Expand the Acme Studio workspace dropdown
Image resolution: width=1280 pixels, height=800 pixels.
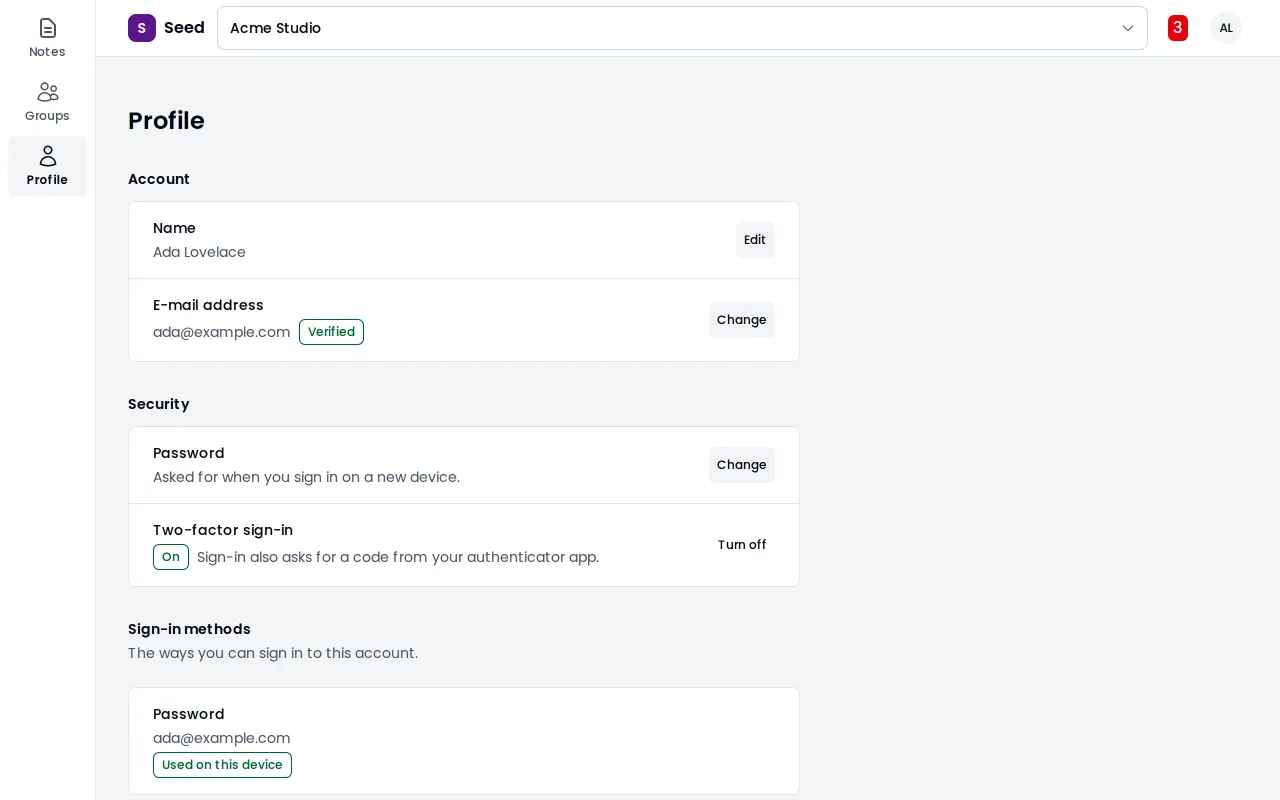(682, 28)
